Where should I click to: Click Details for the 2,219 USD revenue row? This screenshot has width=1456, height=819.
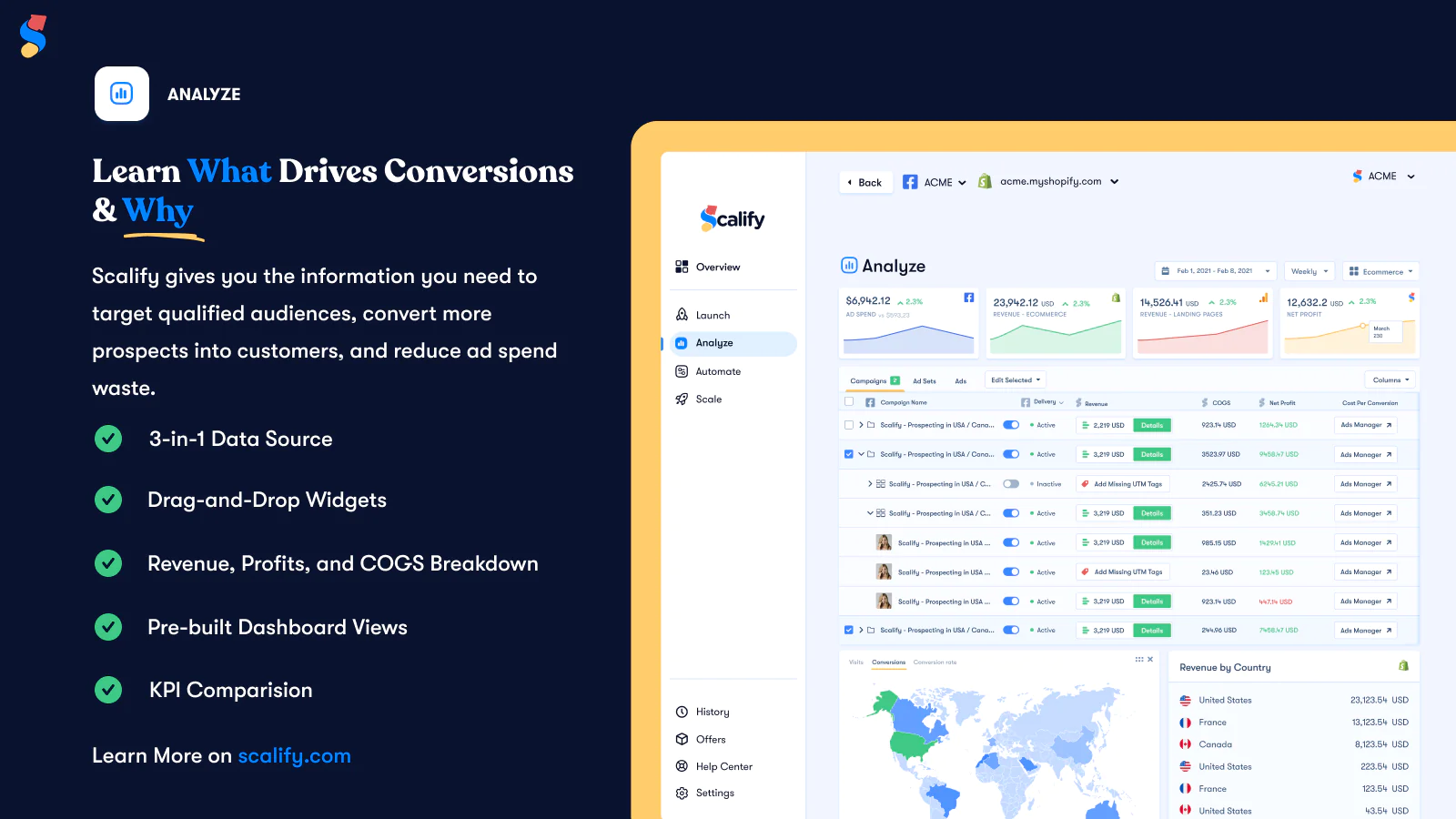tap(1152, 425)
